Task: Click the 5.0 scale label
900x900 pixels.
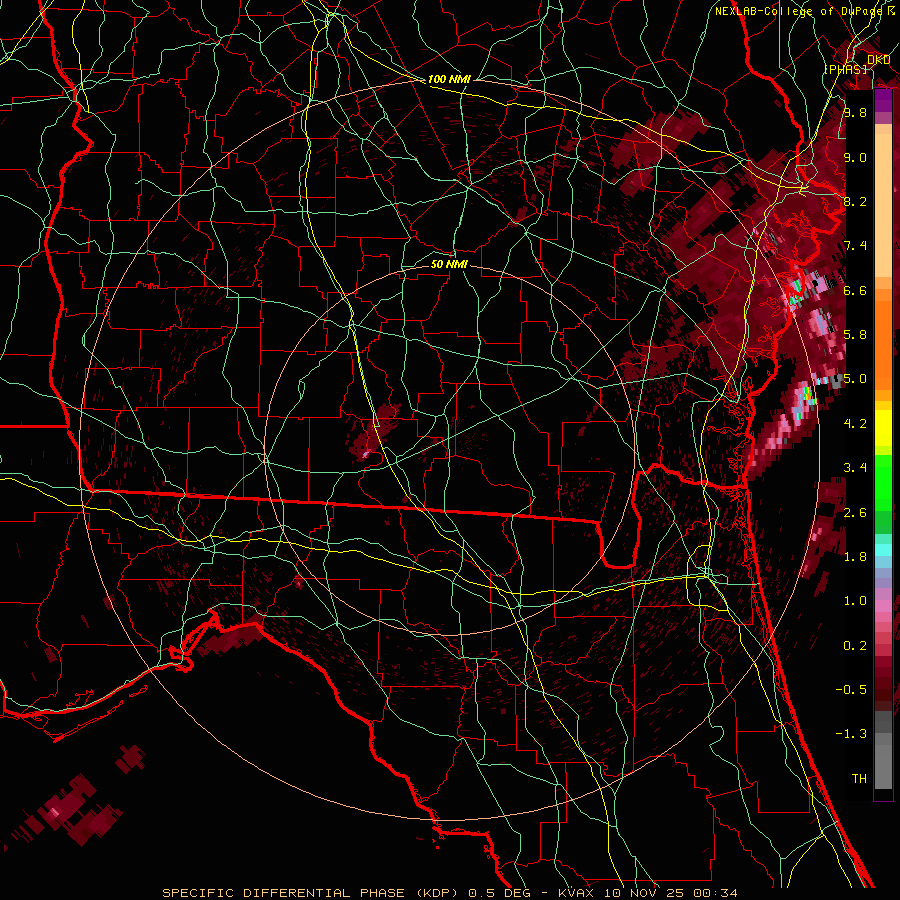Action: pos(855,379)
